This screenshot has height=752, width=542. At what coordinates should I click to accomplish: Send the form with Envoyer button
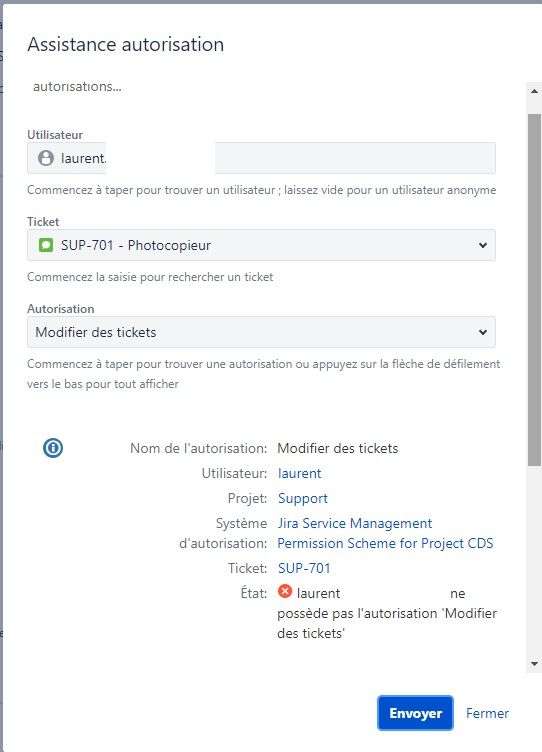(x=415, y=713)
